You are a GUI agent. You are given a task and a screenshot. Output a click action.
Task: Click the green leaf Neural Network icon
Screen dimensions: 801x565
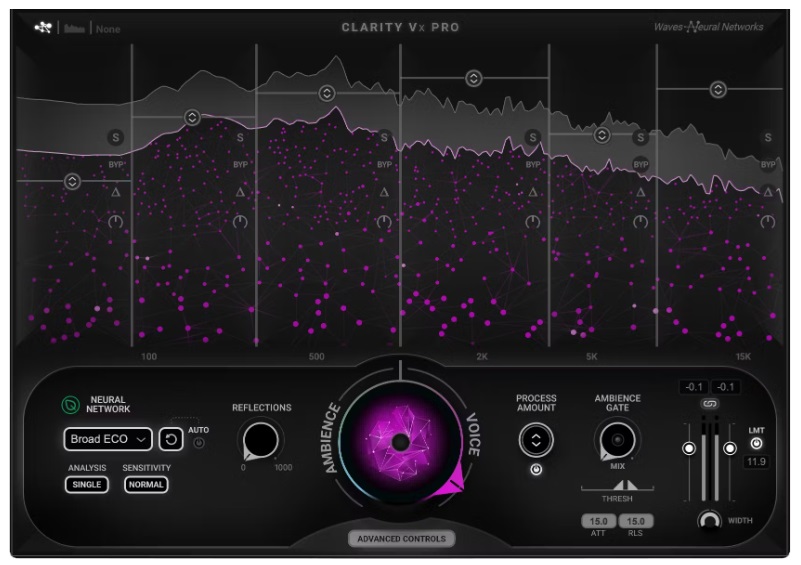pyautogui.click(x=70, y=405)
